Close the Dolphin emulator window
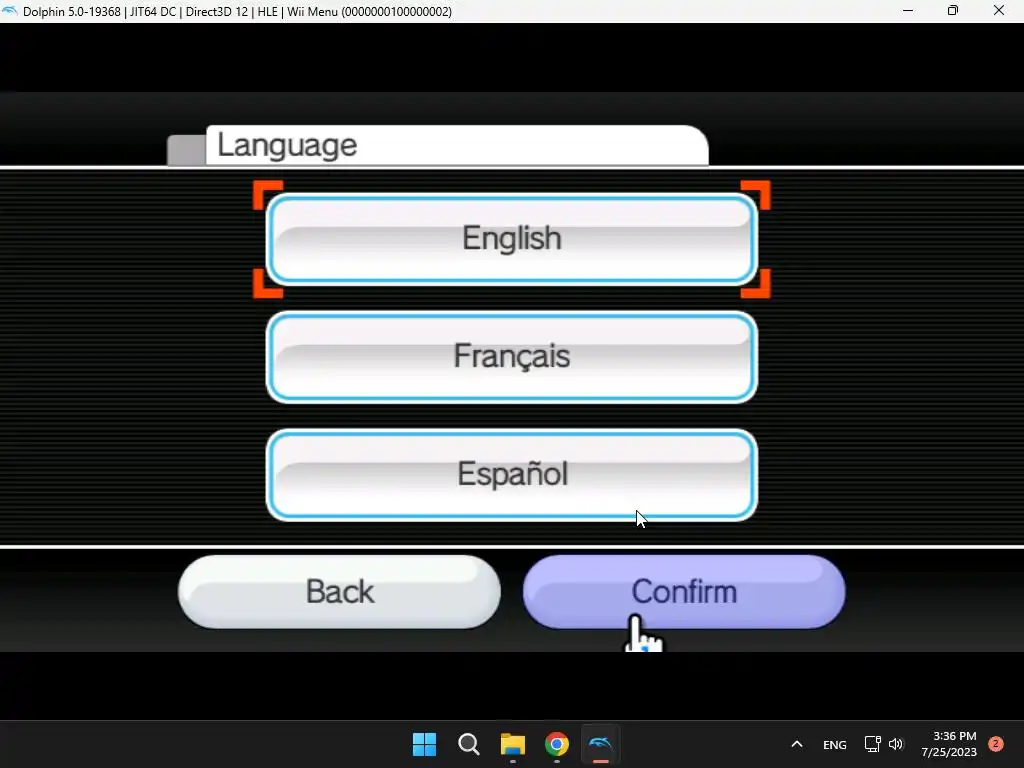The height and width of the screenshot is (768, 1024). [x=999, y=10]
